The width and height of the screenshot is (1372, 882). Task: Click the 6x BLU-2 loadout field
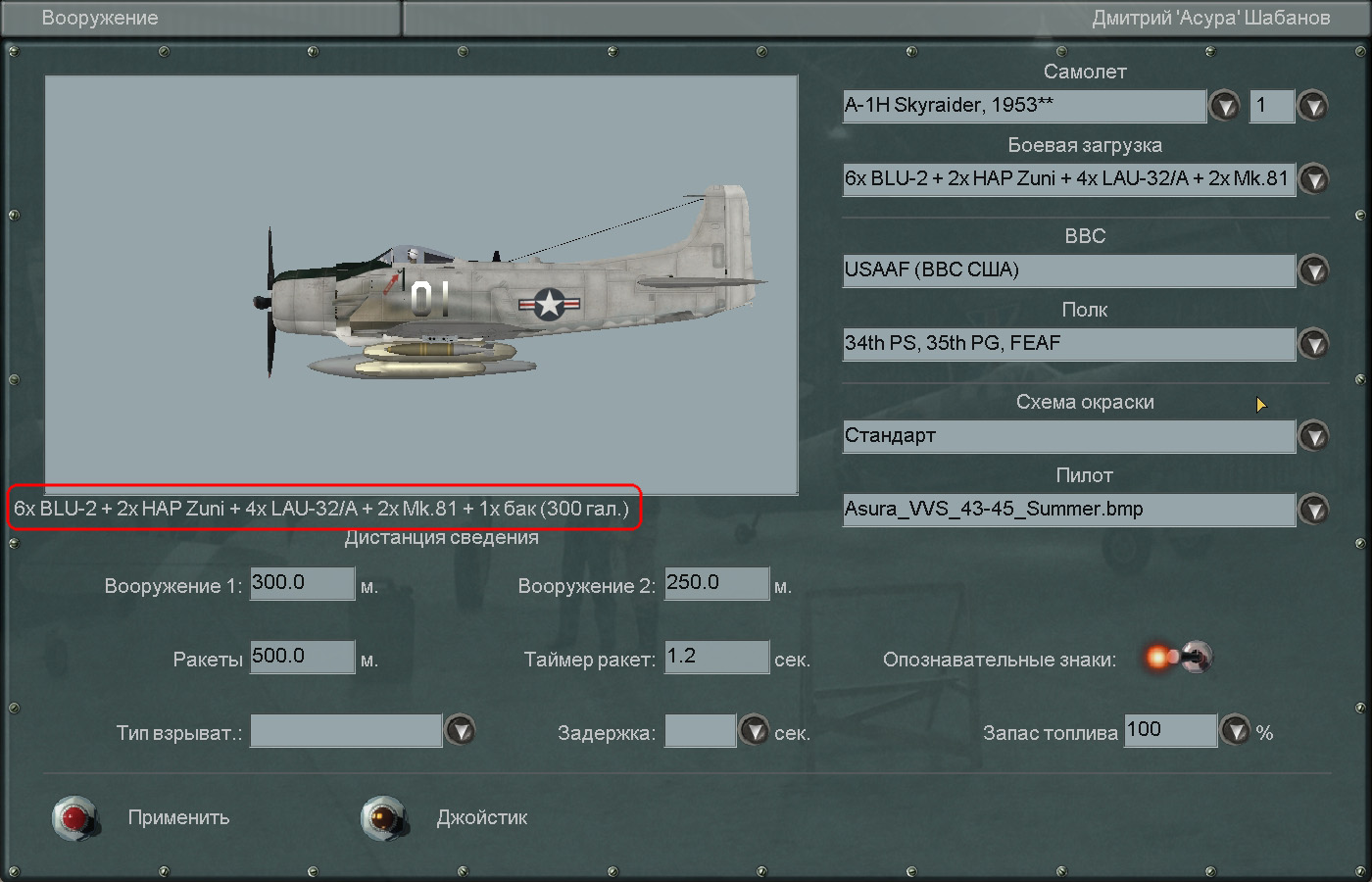coord(1069,179)
